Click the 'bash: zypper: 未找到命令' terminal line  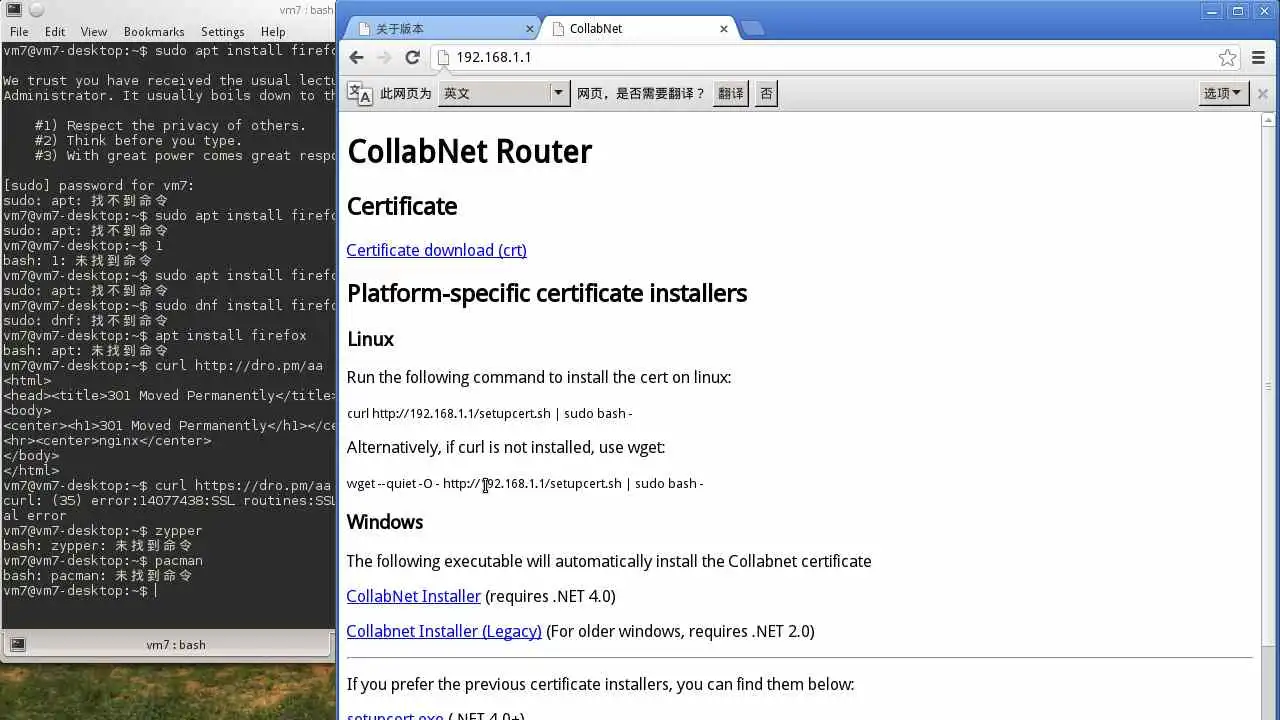tap(98, 546)
